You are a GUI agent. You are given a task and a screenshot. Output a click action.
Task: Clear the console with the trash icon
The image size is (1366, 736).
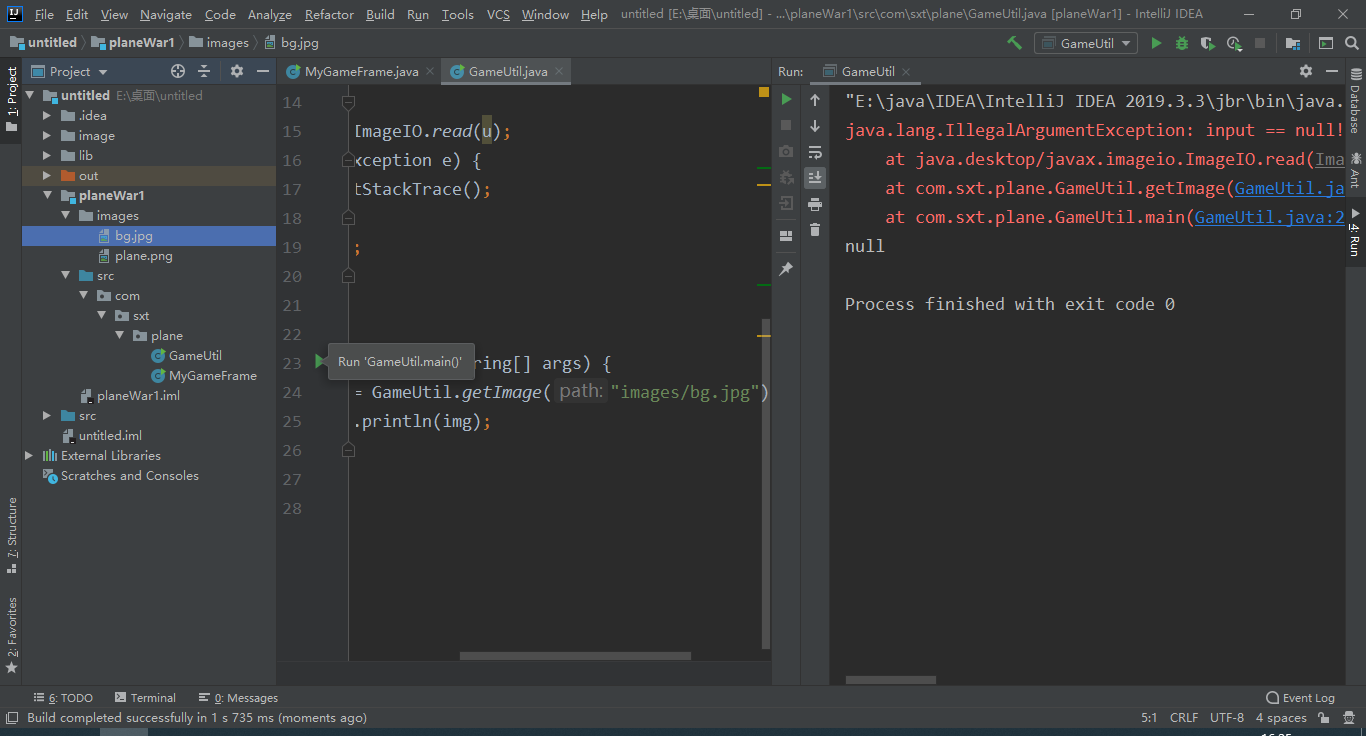[x=815, y=230]
